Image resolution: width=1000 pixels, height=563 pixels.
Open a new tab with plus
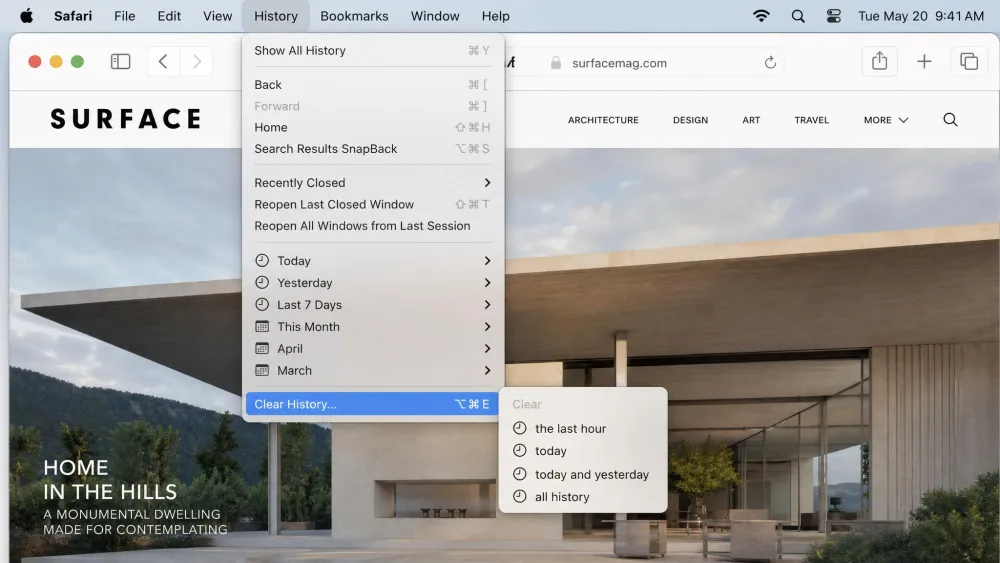point(924,61)
